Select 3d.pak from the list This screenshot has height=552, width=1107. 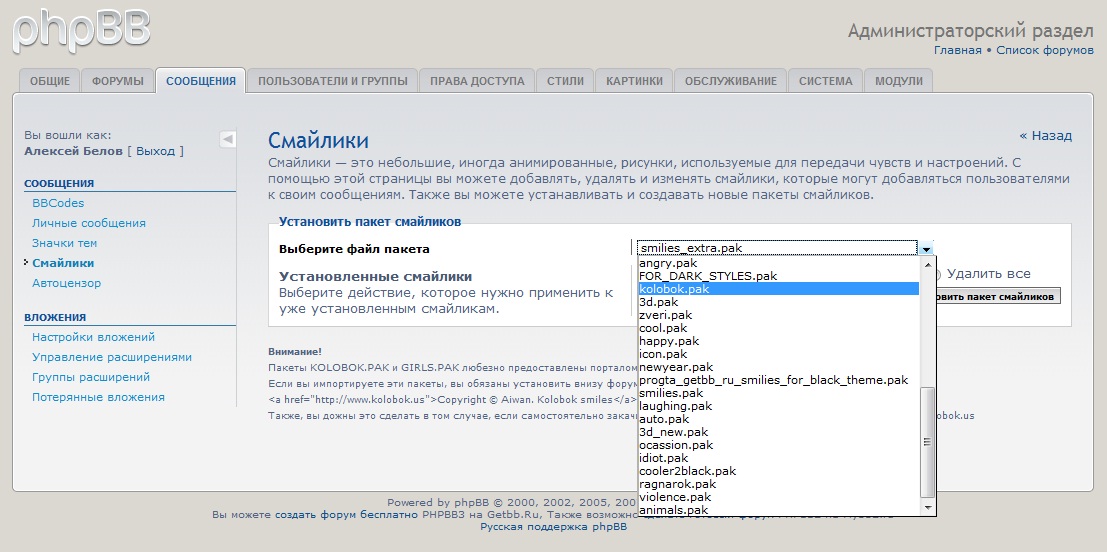pos(778,302)
